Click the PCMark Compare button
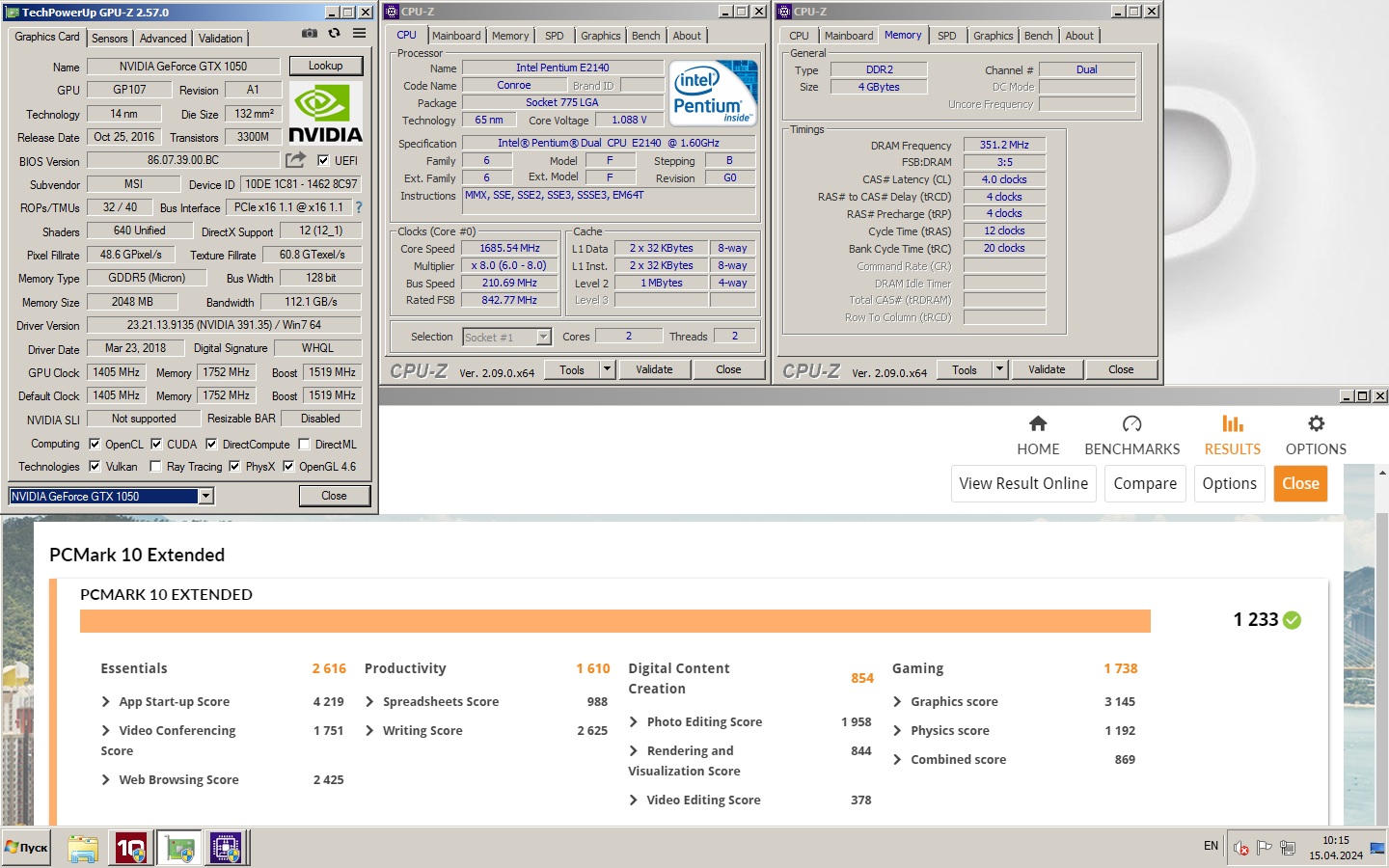 [x=1145, y=483]
